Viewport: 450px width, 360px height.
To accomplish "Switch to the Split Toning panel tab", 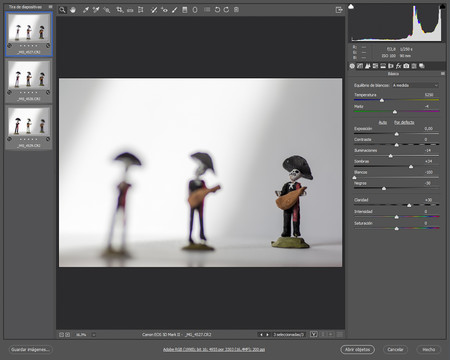I will point(383,66).
